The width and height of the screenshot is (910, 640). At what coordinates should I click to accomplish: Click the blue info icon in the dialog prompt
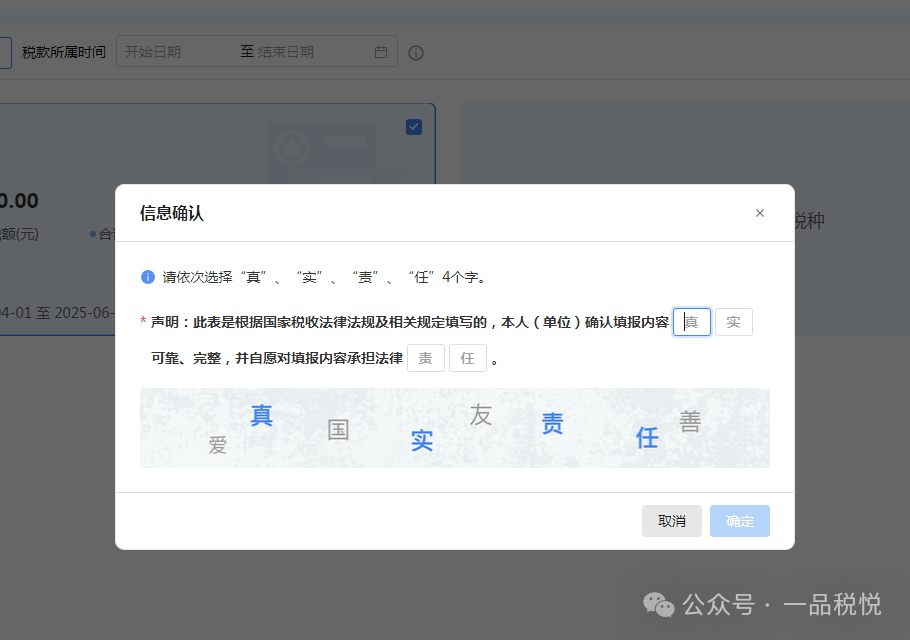(x=148, y=277)
